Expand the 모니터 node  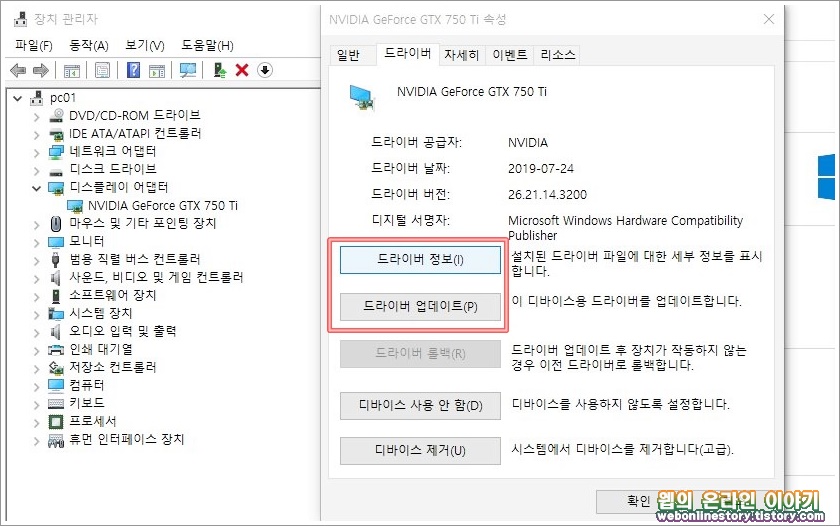click(36, 243)
